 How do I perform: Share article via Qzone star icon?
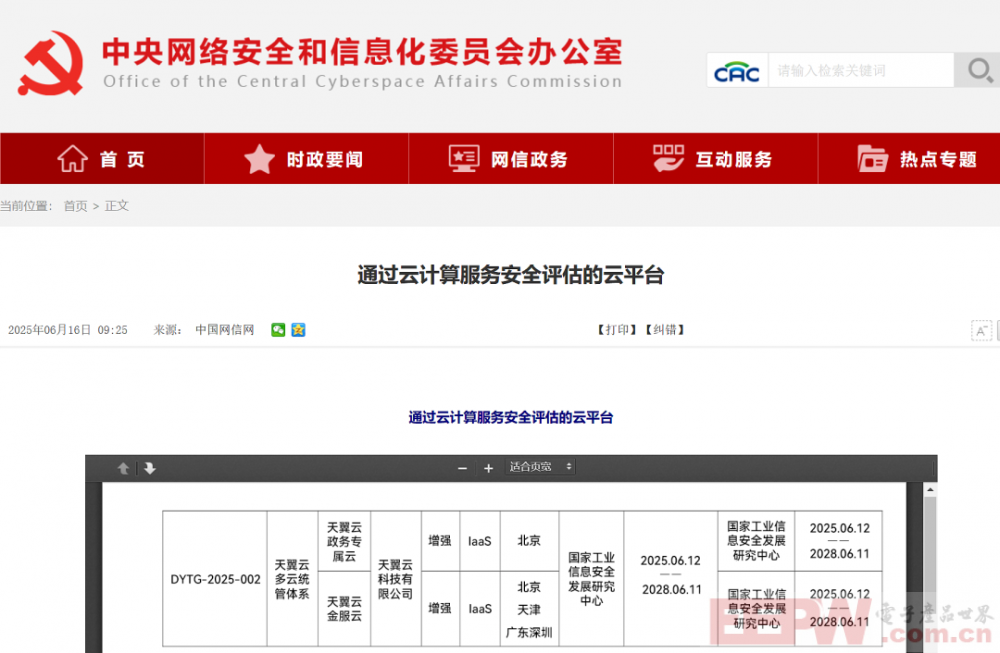pos(298,330)
